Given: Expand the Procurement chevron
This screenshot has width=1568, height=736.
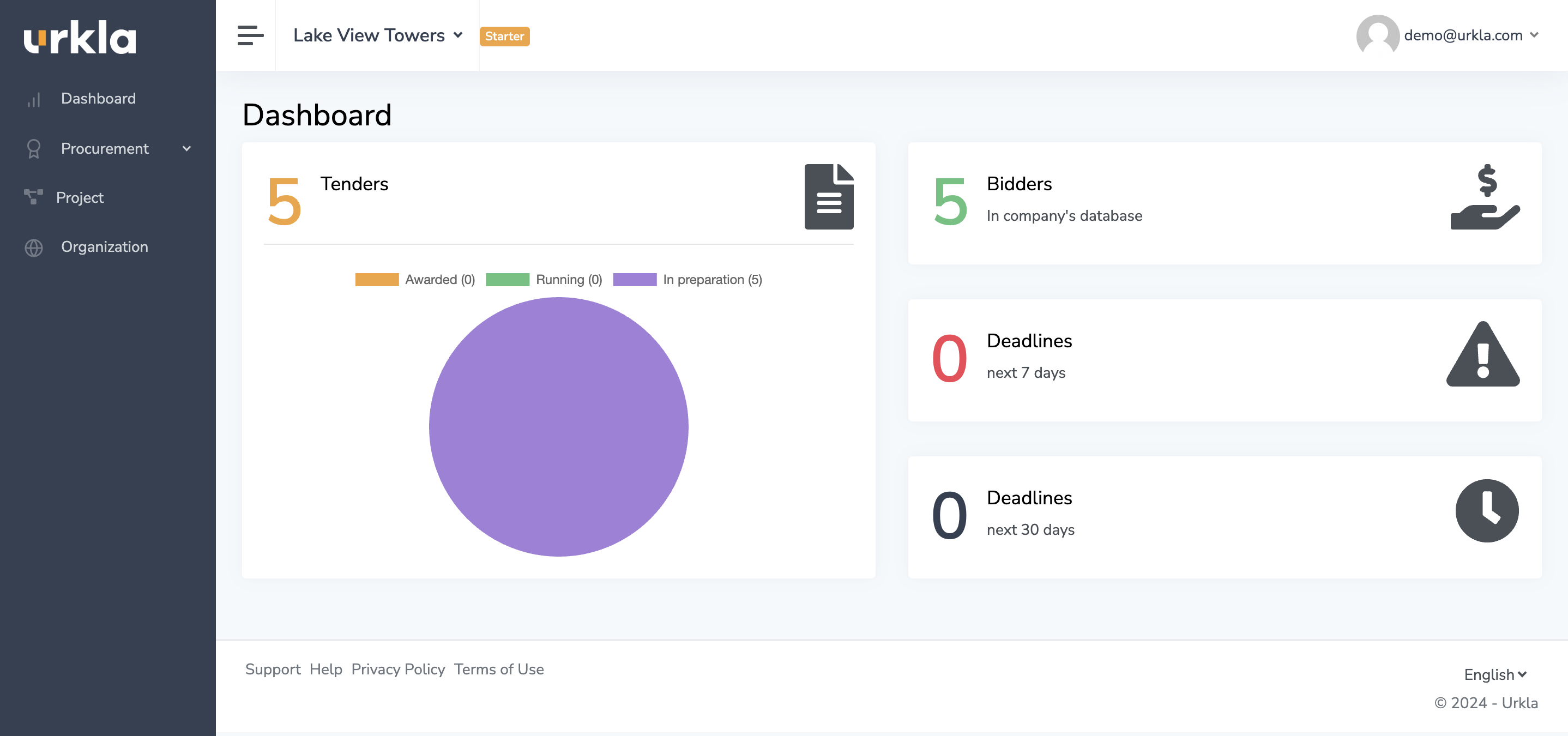Looking at the screenshot, I should (x=186, y=148).
